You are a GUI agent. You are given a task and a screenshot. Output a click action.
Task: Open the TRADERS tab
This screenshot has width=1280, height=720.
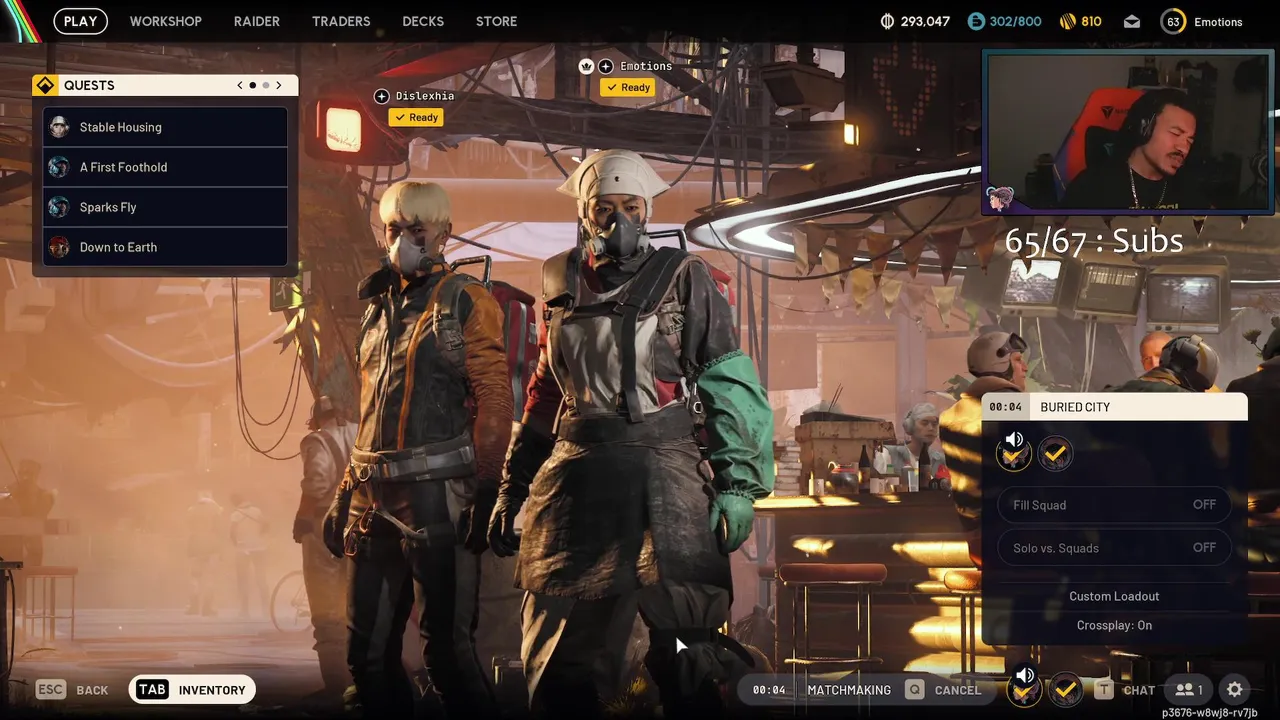point(341,21)
